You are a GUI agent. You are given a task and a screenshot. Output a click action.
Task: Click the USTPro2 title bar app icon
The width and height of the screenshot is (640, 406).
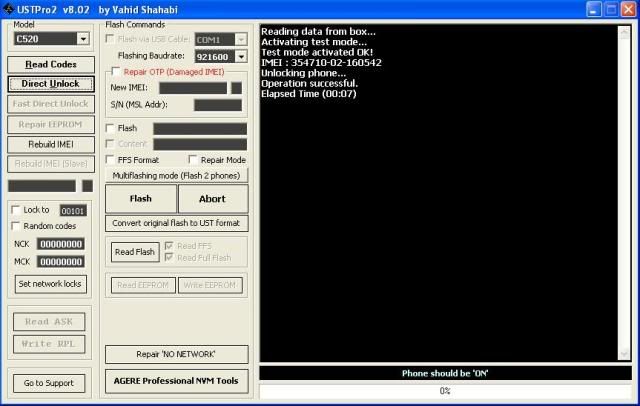click(x=8, y=9)
